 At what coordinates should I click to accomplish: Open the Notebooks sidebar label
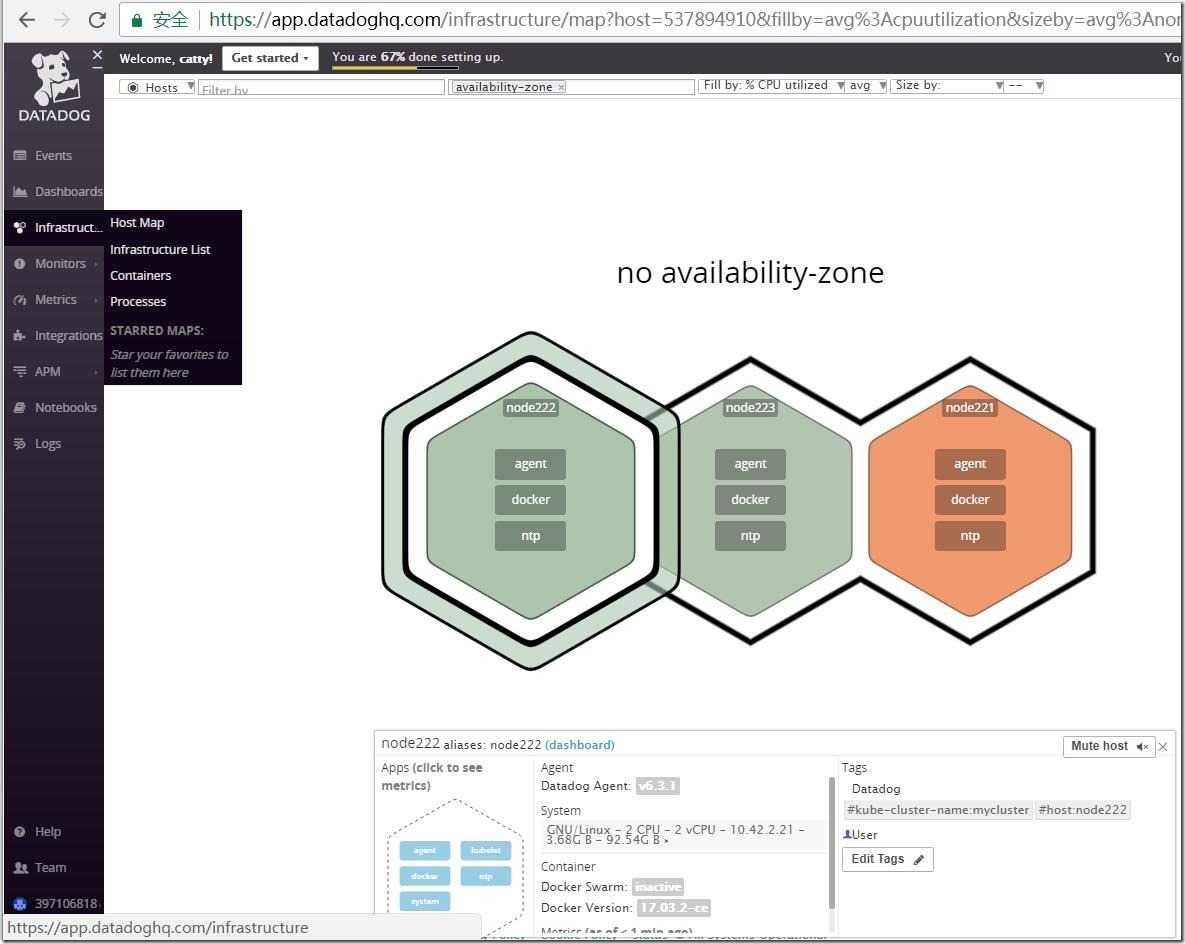65,408
